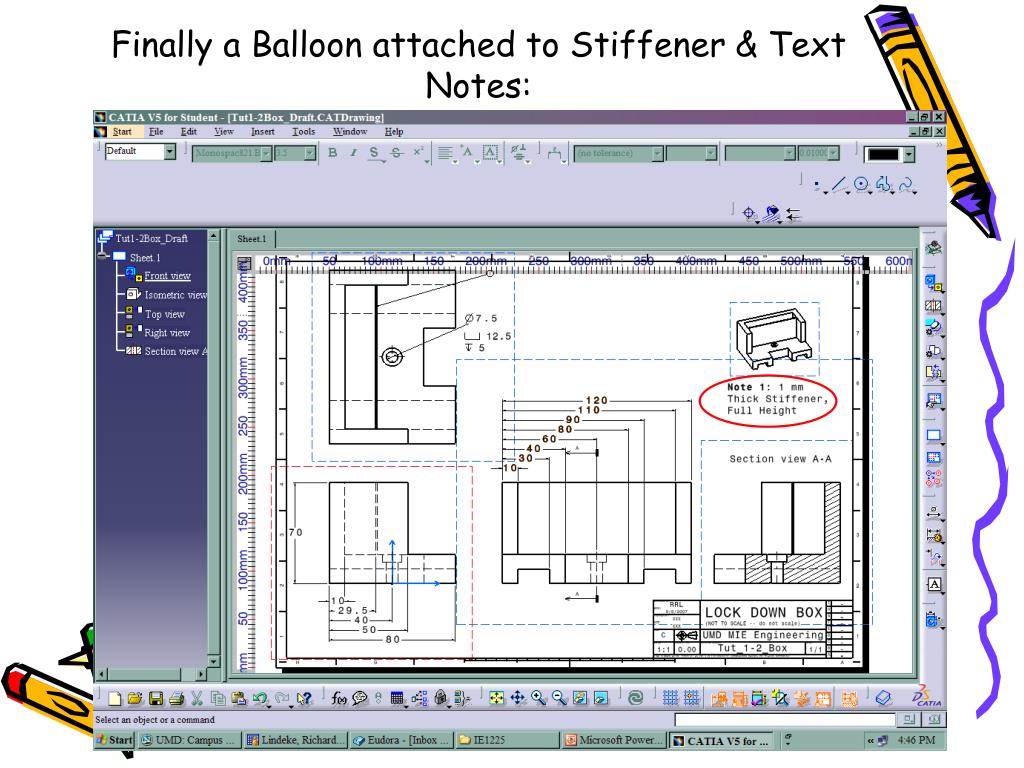This screenshot has height=768, width=1024.
Task: Select the Text tool (A) in right toolbar
Action: point(934,584)
